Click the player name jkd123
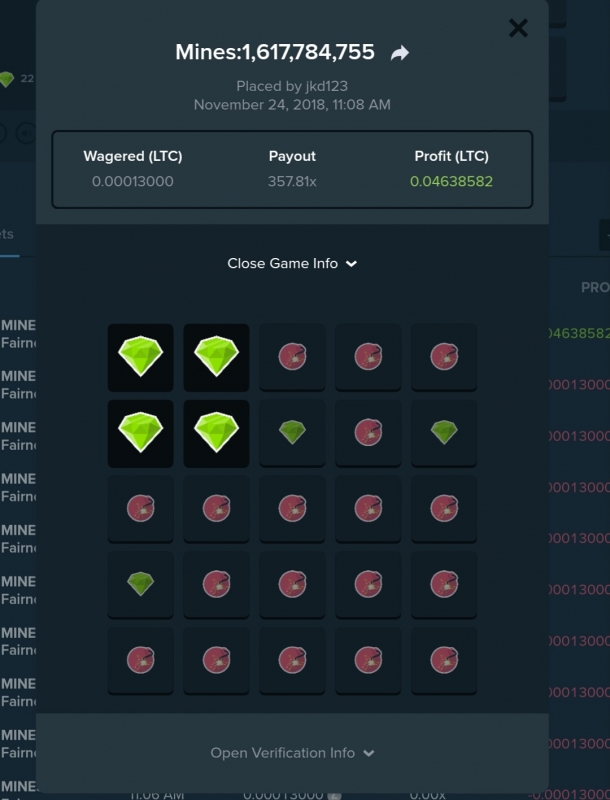Screen dimensions: 610x800 tap(327, 86)
